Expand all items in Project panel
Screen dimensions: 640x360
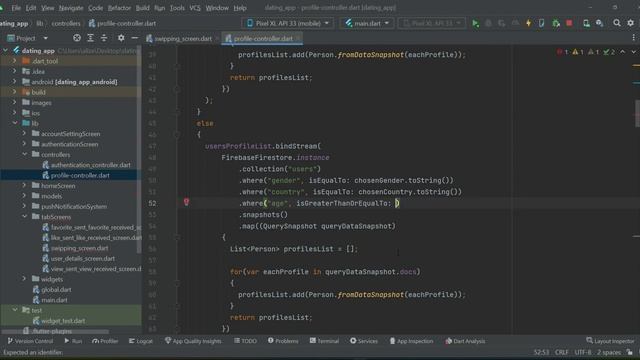90,38
